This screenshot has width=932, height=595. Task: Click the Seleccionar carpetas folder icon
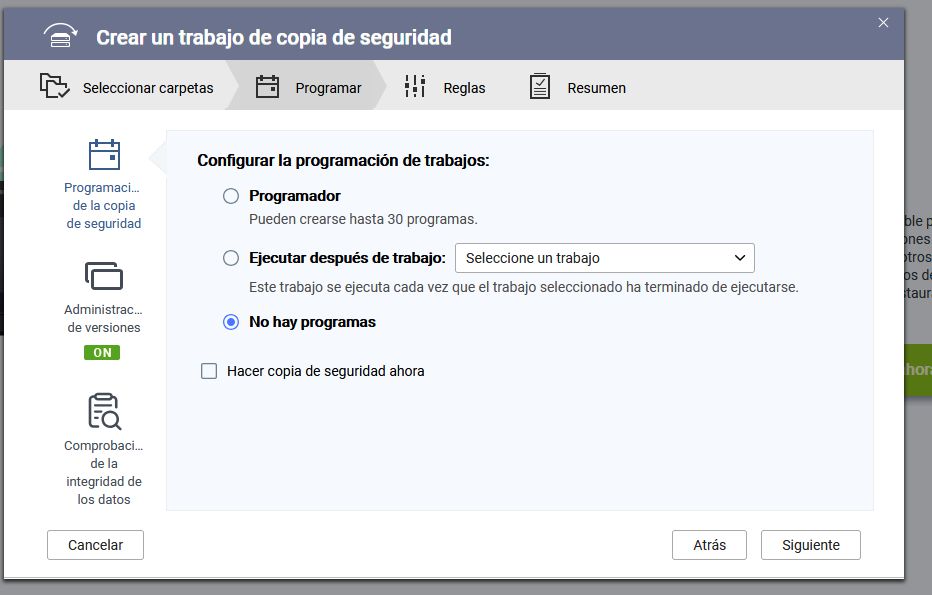click(55, 87)
